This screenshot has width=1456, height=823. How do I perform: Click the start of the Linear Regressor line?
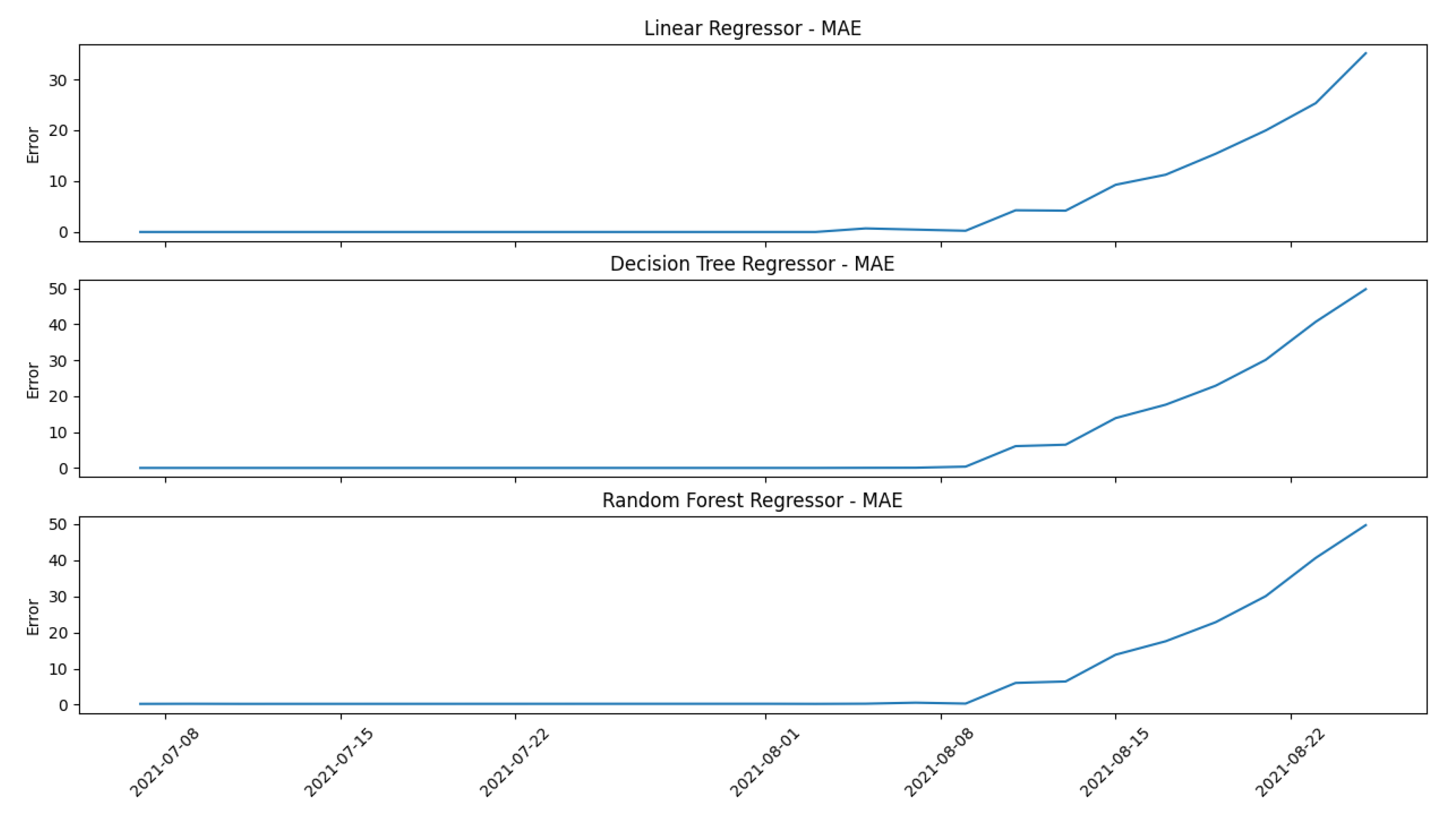[x=140, y=232]
